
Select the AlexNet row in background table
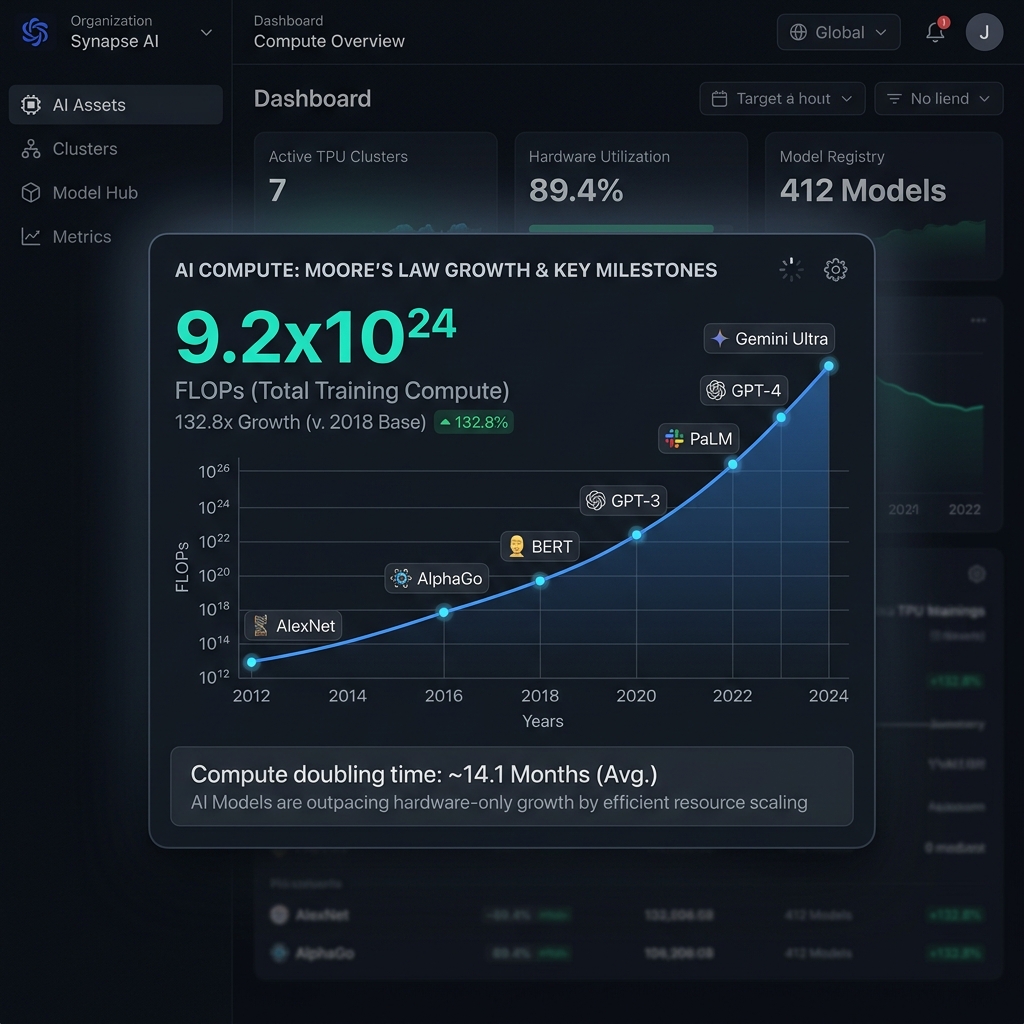(628, 915)
